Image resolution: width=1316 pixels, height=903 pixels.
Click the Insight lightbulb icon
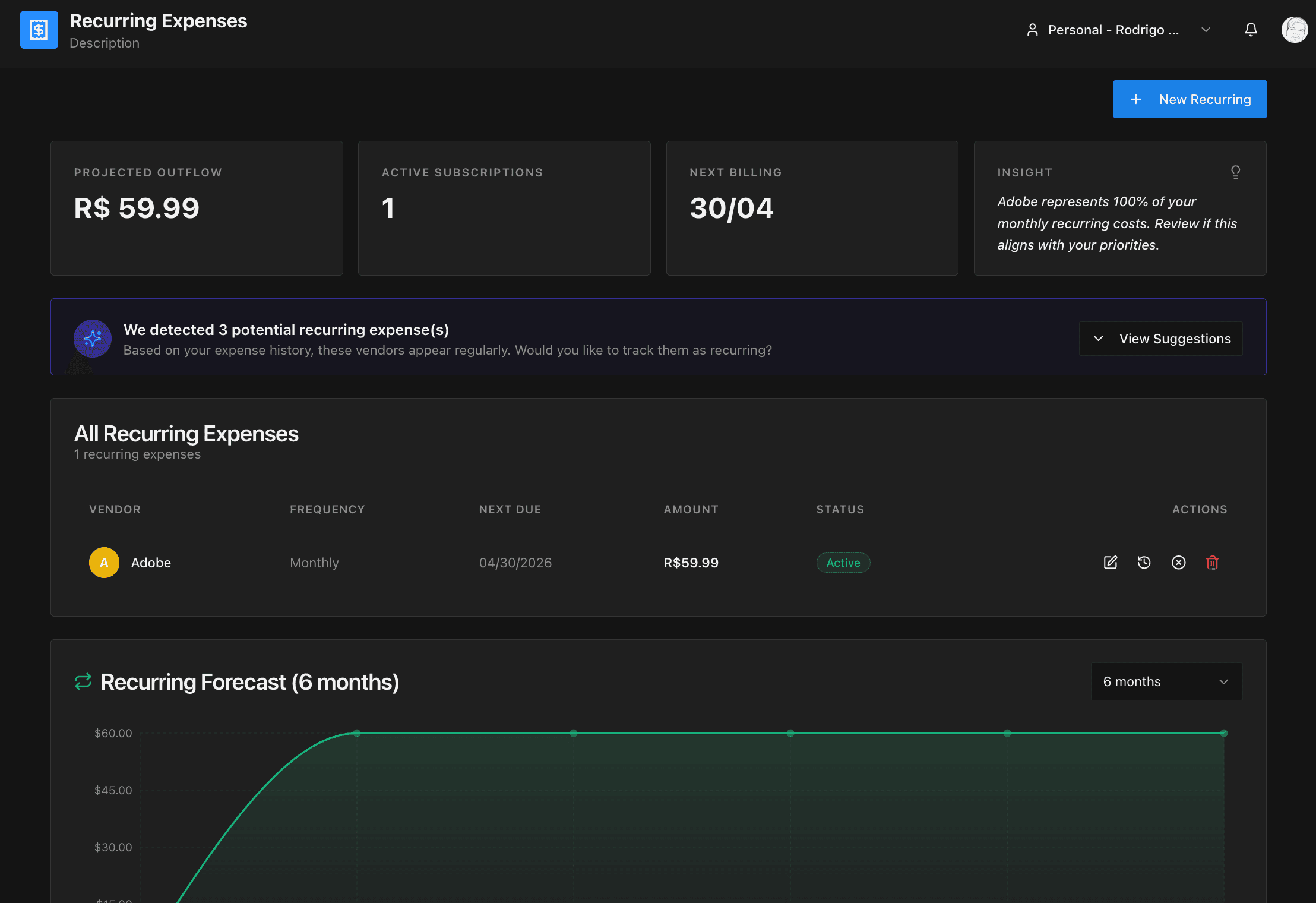1236,172
